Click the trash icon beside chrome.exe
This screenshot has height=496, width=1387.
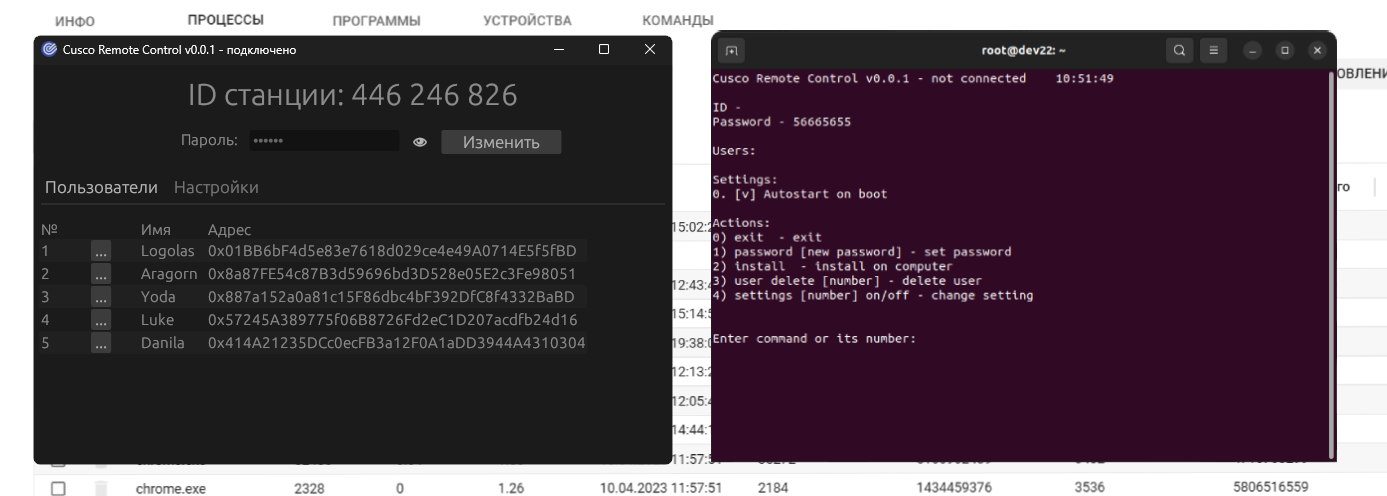tap(100, 489)
